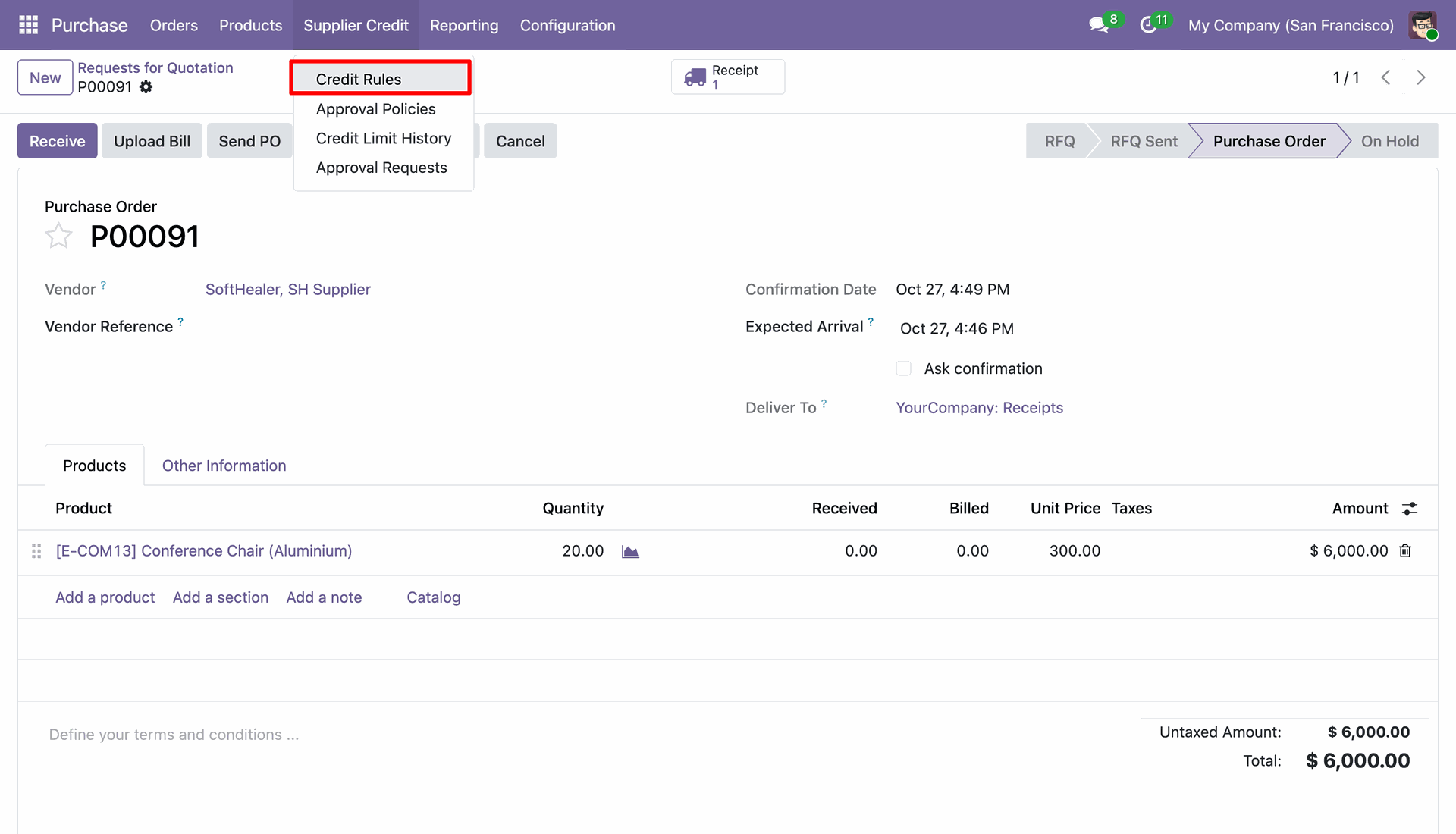Grab the drag handle of Conference Chair row

36,551
